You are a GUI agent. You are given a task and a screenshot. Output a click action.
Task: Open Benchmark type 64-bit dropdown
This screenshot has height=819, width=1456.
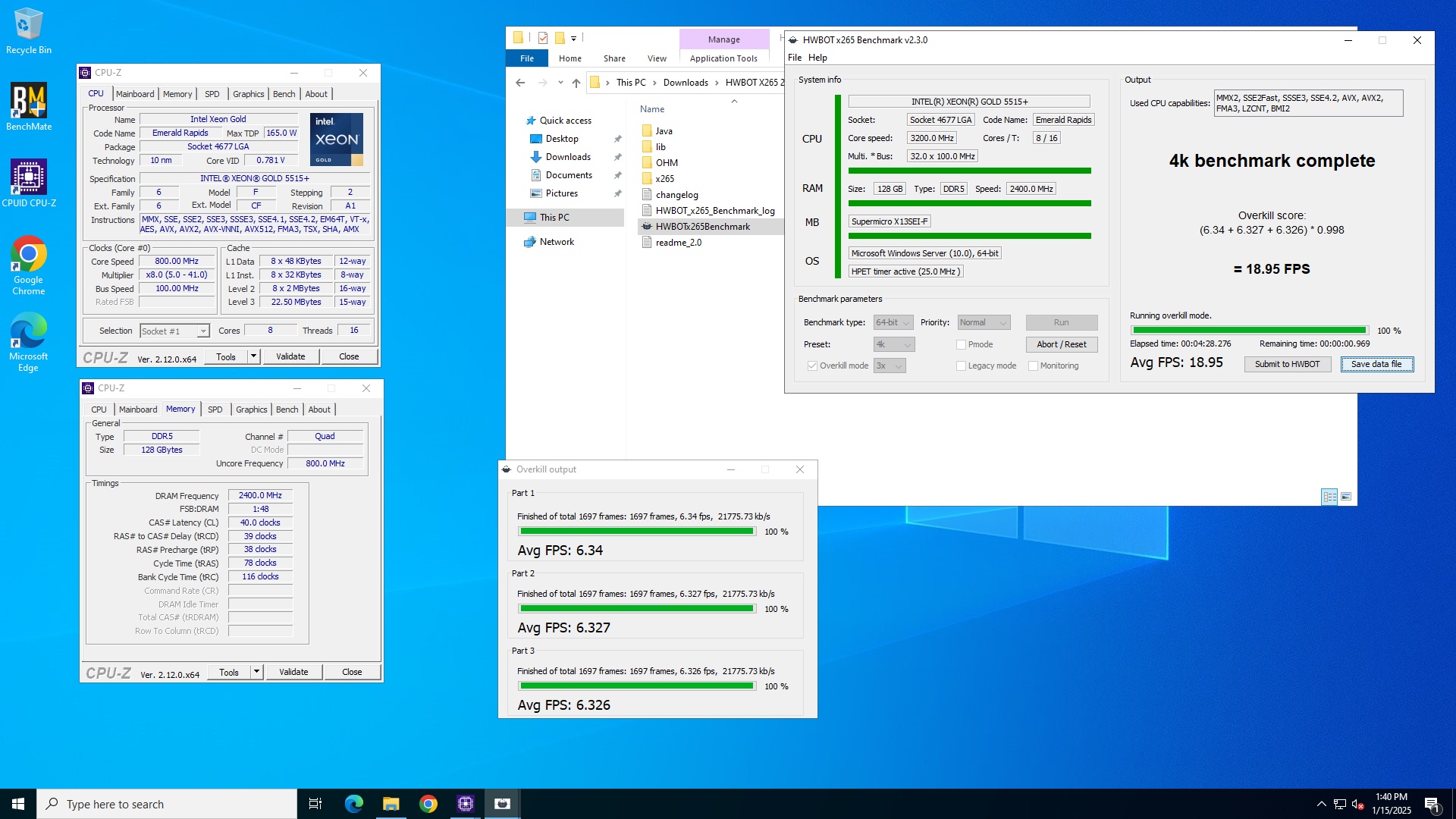[x=893, y=322]
